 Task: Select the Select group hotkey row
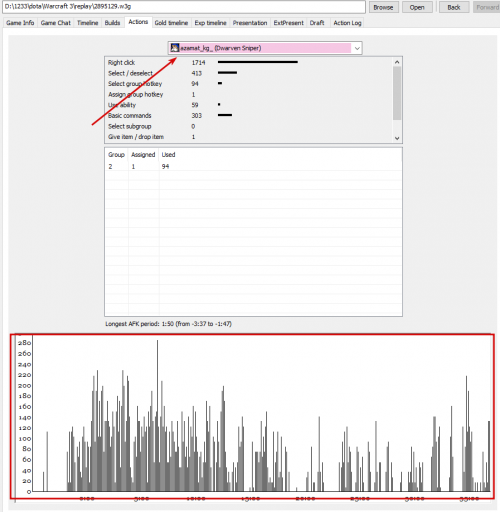tap(249, 84)
